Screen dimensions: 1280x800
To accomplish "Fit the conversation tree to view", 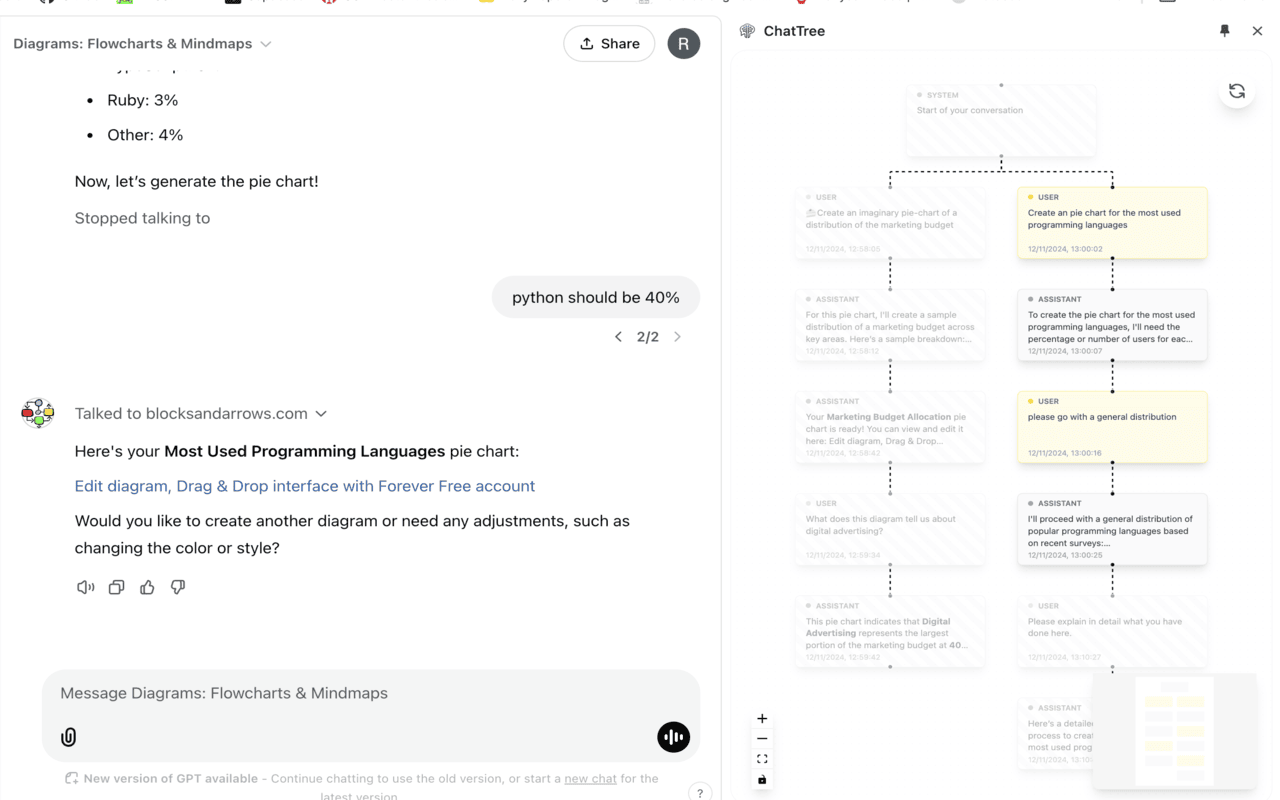I will point(762,758).
